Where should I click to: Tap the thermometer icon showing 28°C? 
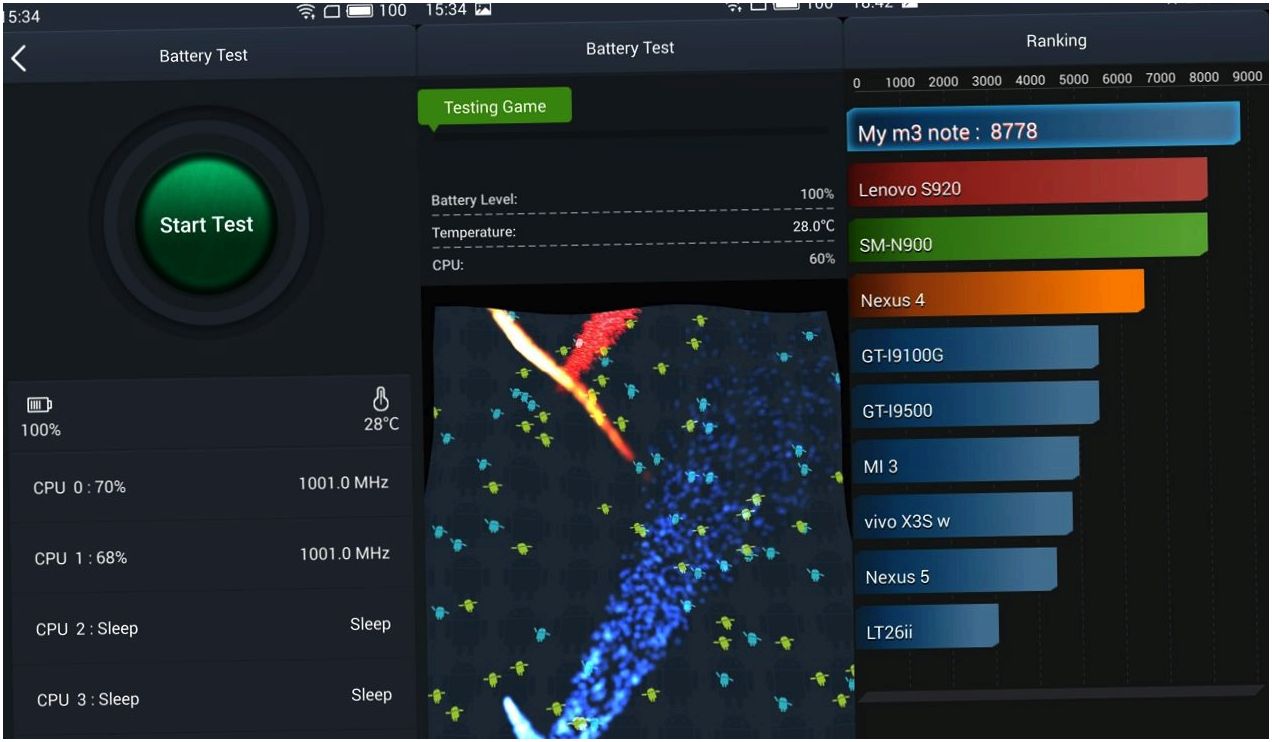click(x=381, y=400)
